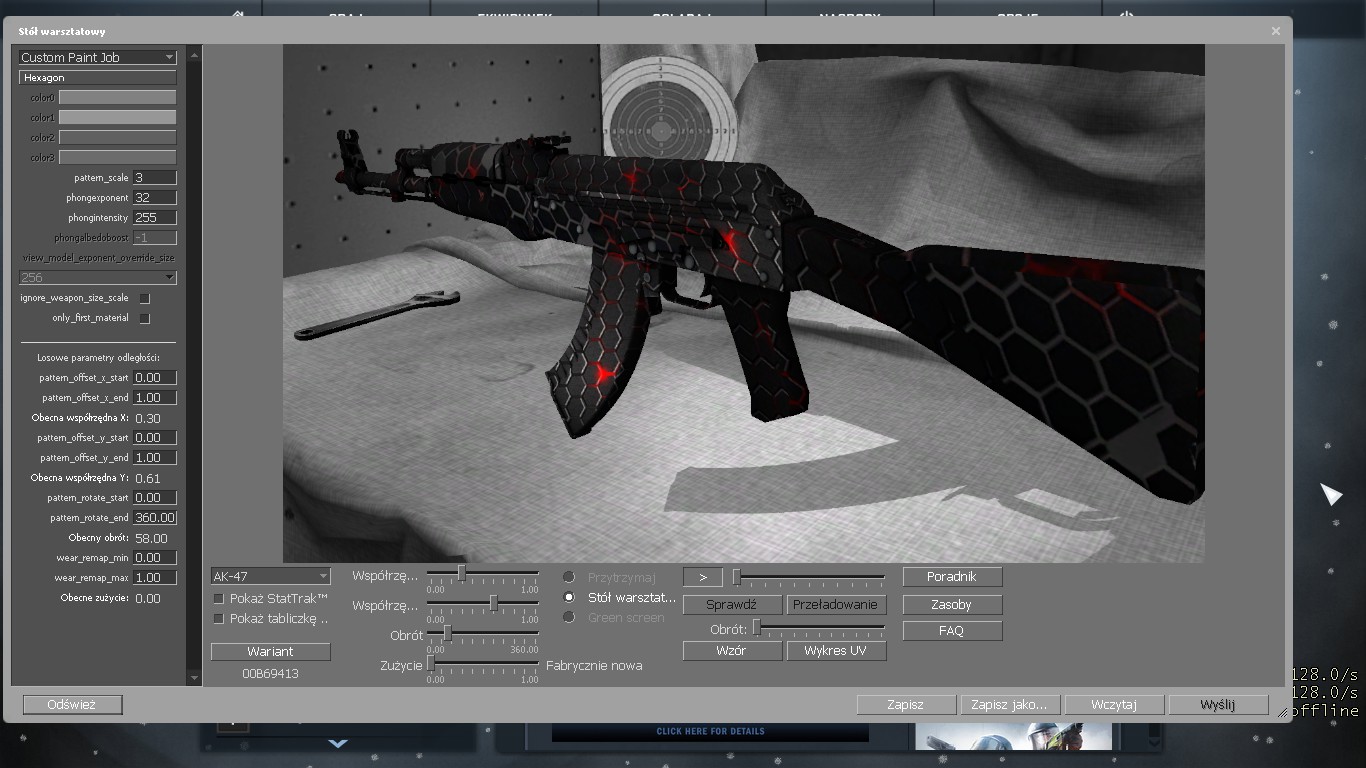Viewport: 1366px width, 768px height.
Task: Select the Stół warsztat... radio button
Action: (569, 597)
